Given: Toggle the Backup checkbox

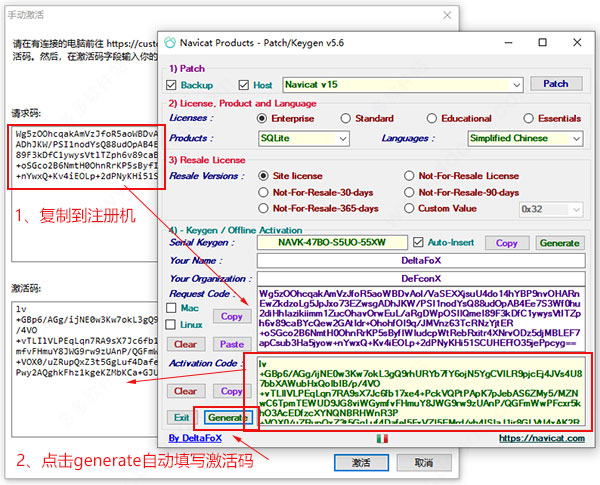Looking at the screenshot, I should tap(171, 85).
